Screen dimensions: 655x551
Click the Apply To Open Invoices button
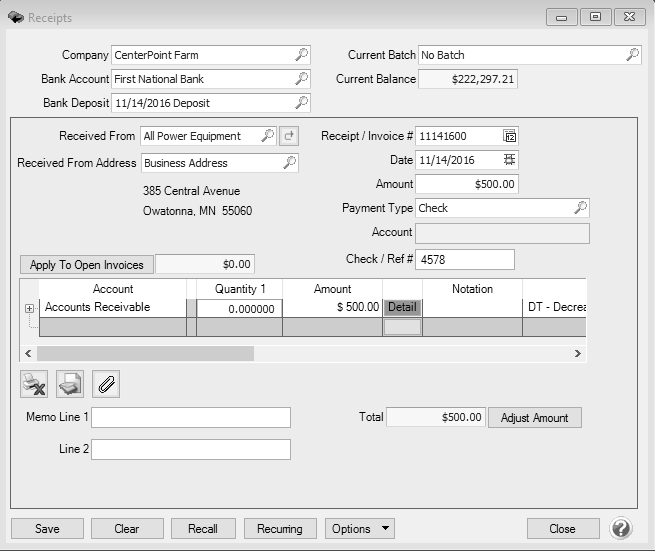pyautogui.click(x=86, y=265)
